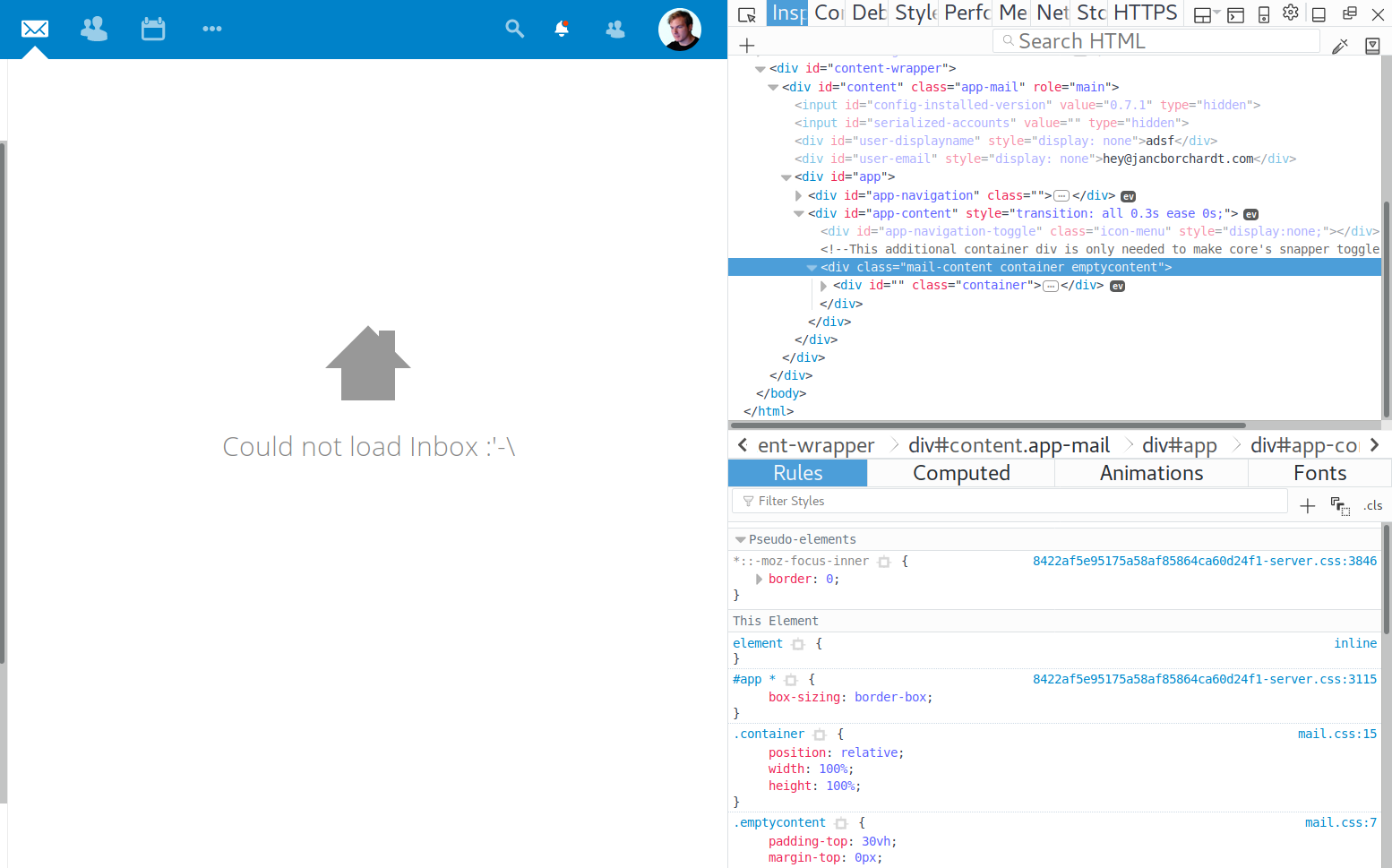
Task: Focus the Filter Styles field
Action: (x=1010, y=502)
